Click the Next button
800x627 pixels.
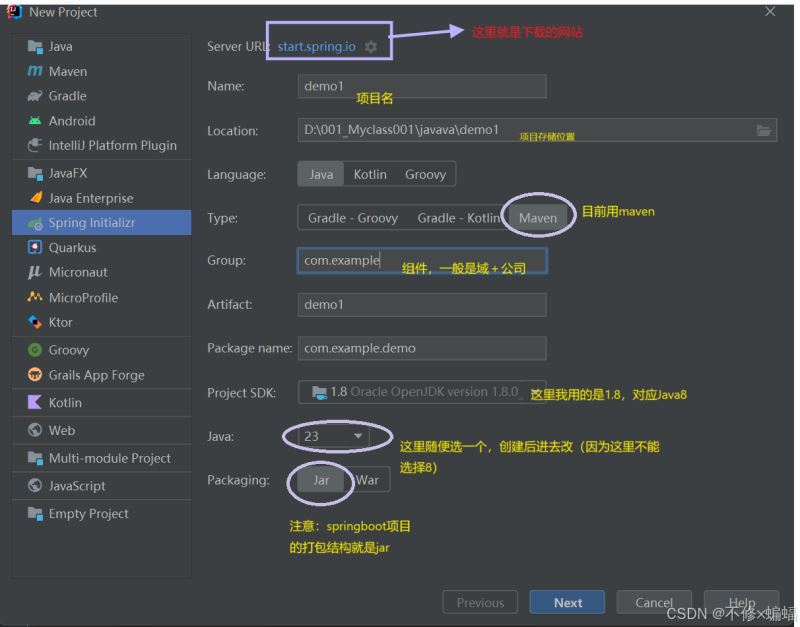567,602
